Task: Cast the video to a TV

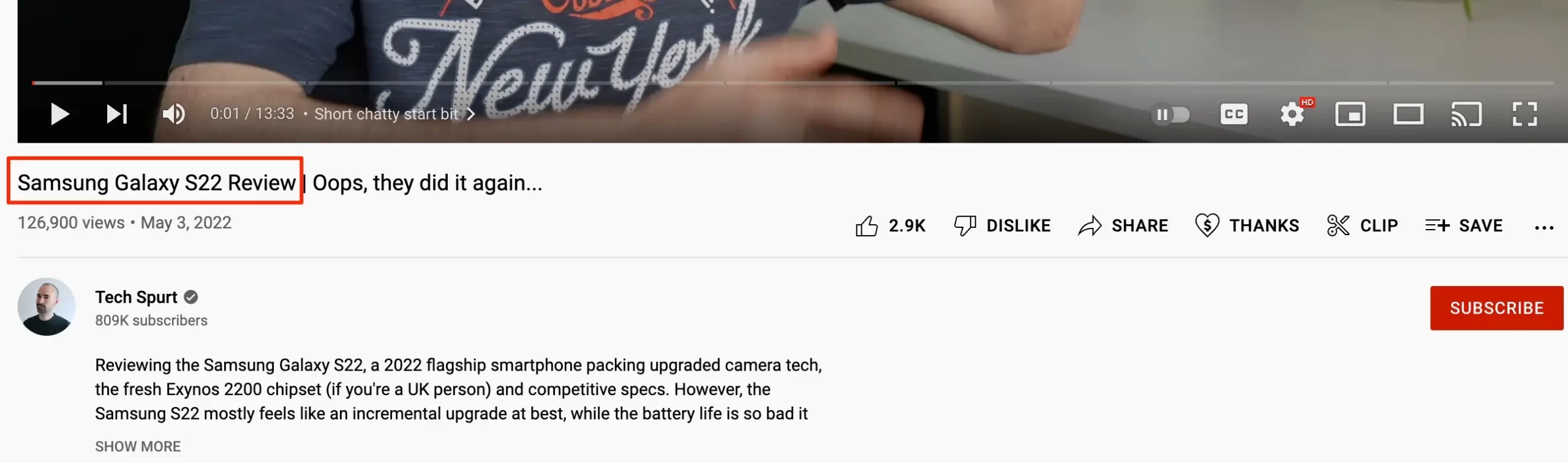Action: click(x=1466, y=115)
